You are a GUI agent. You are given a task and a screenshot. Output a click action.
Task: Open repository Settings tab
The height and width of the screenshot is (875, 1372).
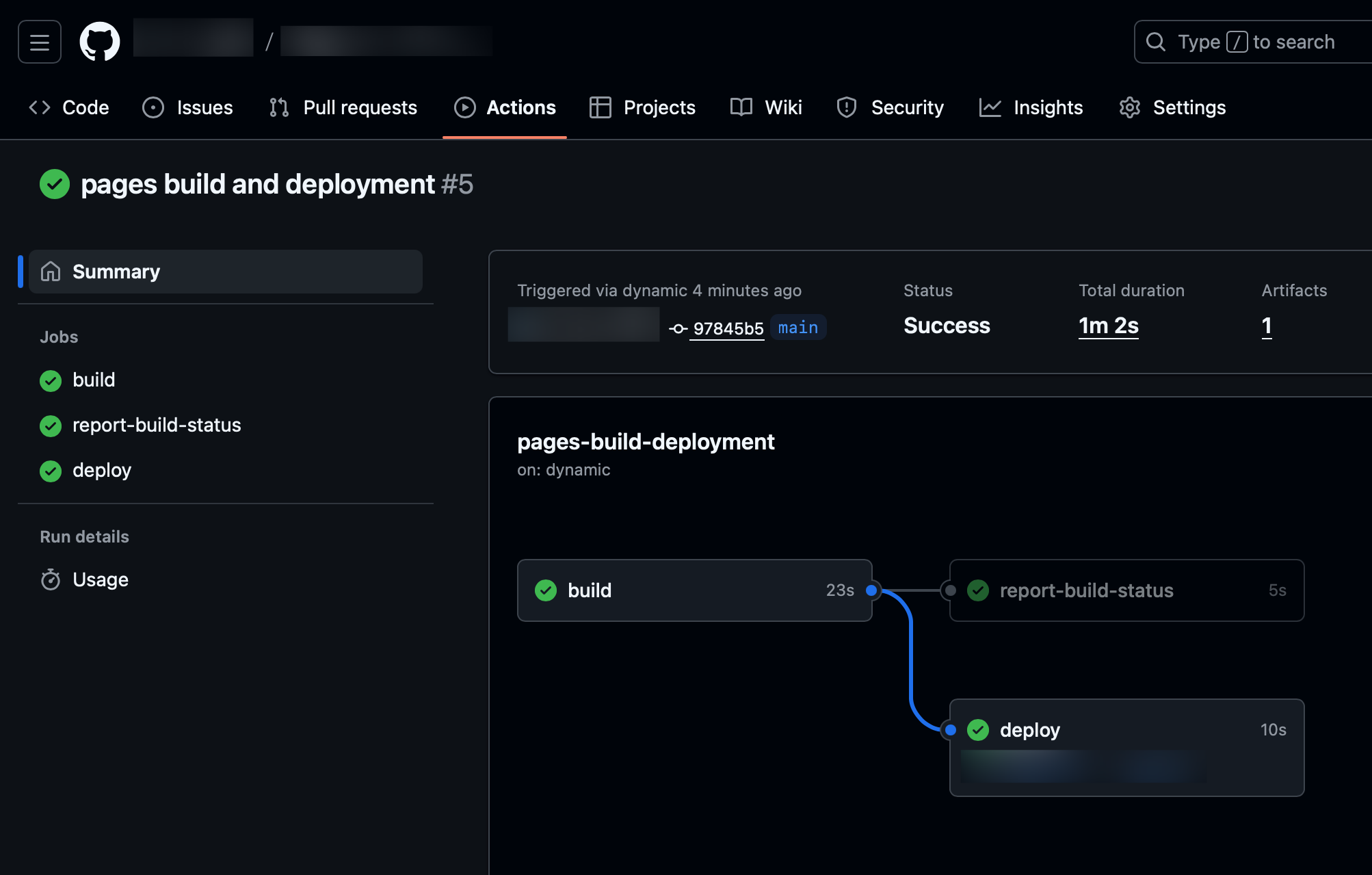(x=1172, y=107)
